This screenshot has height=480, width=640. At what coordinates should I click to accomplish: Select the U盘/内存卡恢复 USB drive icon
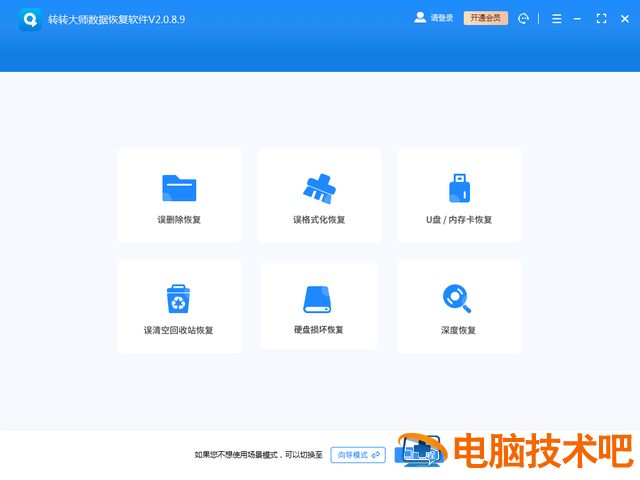click(x=460, y=188)
